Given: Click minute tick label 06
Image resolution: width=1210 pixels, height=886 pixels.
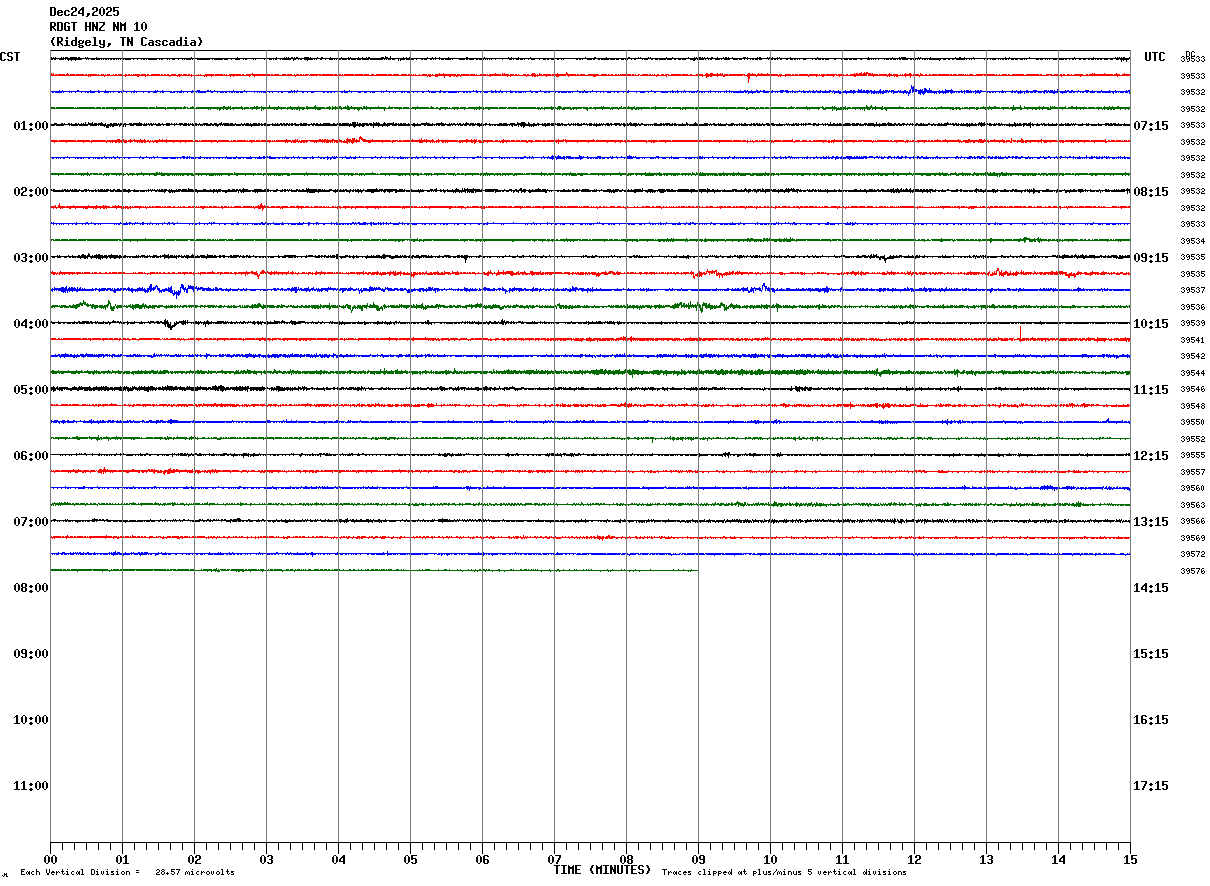Looking at the screenshot, I should point(482,859).
